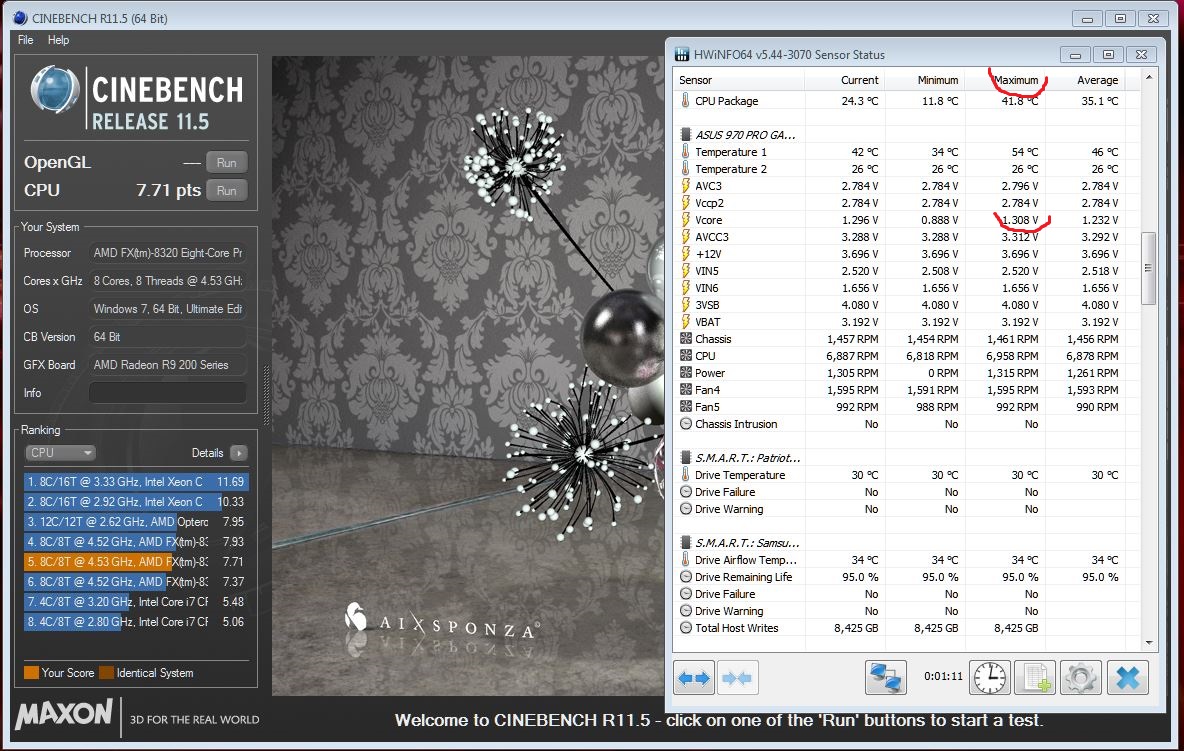The image size is (1184, 751).
Task: Click Chassis fan icon
Action: tap(686, 339)
